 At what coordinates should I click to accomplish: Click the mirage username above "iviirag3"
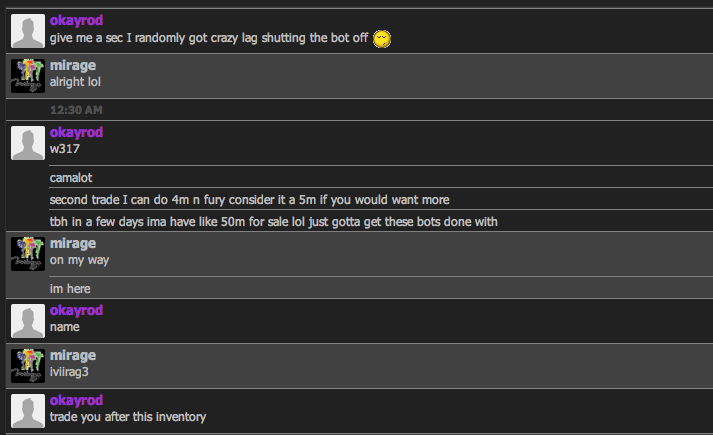pyautogui.click(x=73, y=355)
